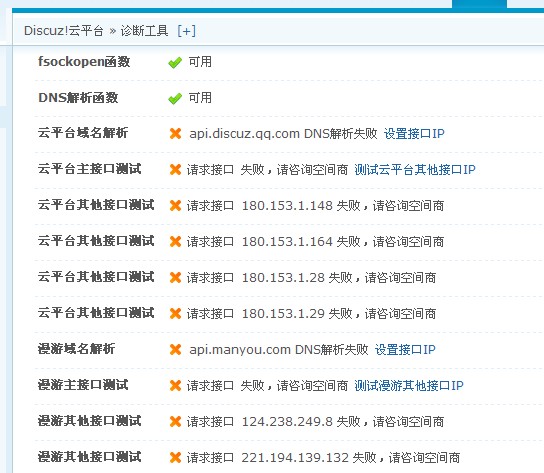Image resolution: width=544 pixels, height=473 pixels.
Task: Click the [+] link beside 诊断工具
Action: coord(186,31)
